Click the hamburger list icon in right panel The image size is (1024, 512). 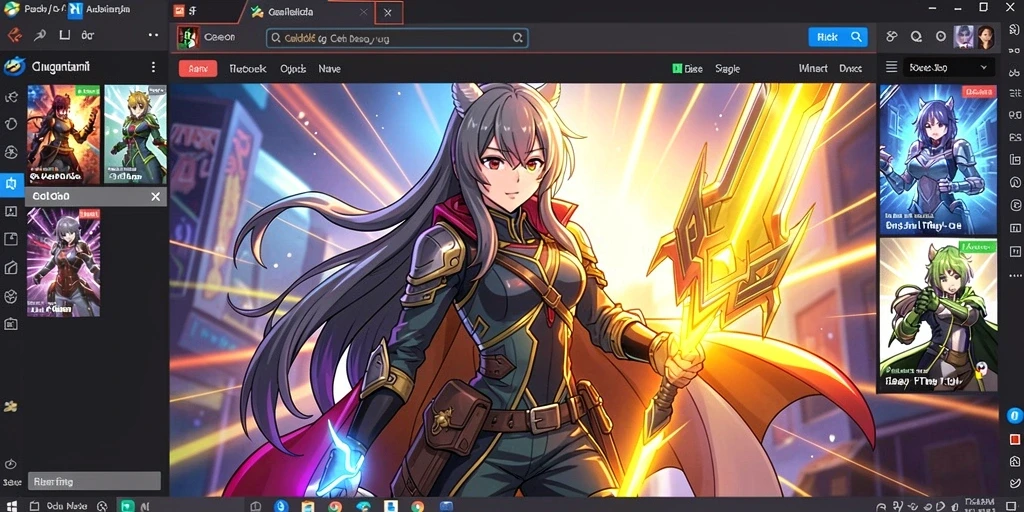click(x=891, y=67)
